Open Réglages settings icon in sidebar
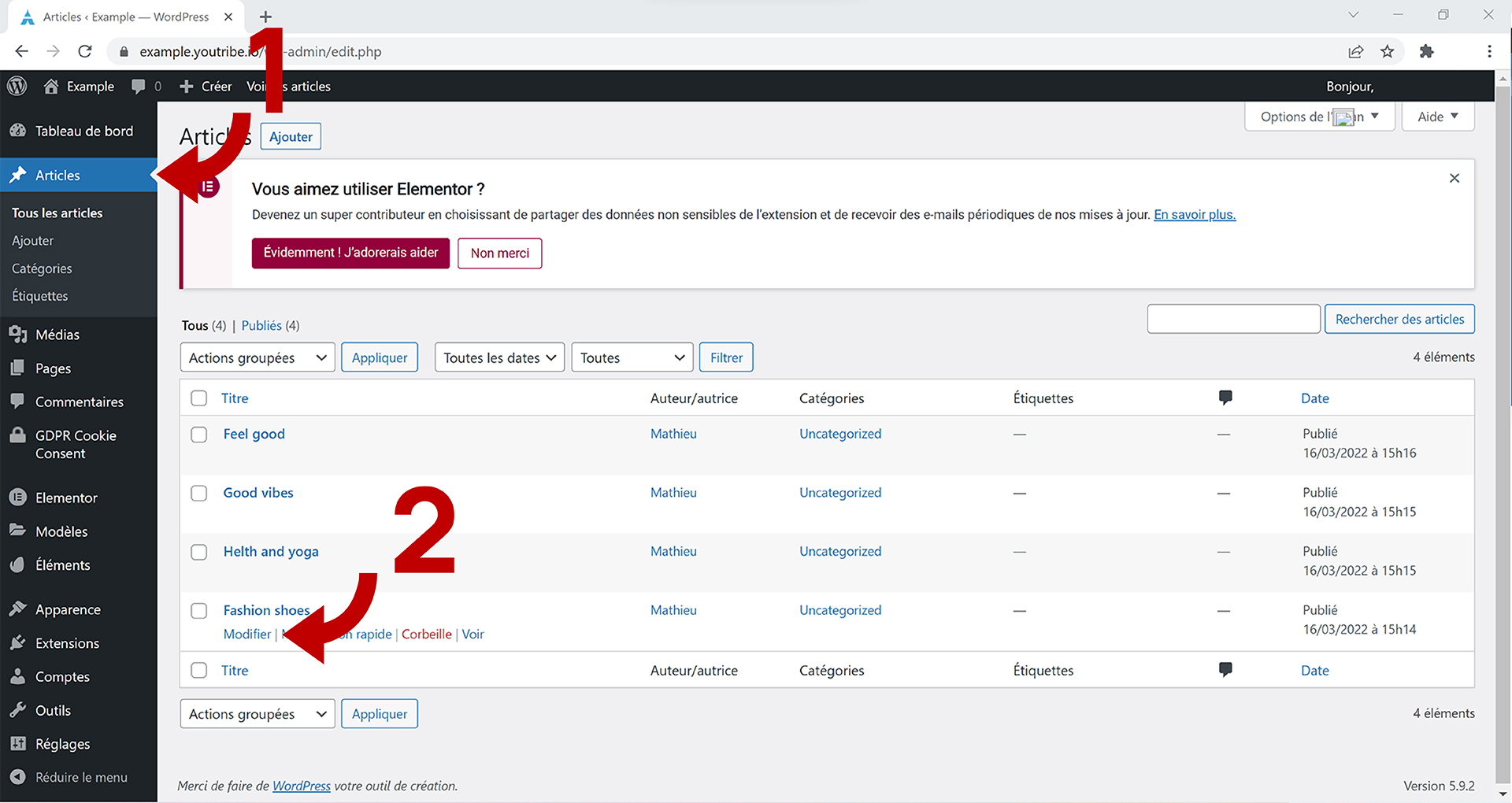The height and width of the screenshot is (803, 1512). coord(18,744)
